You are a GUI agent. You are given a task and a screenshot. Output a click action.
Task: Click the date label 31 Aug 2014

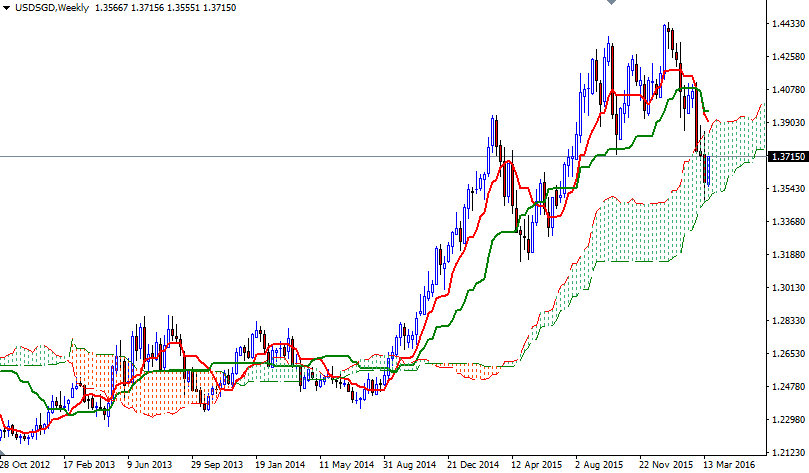point(410,465)
